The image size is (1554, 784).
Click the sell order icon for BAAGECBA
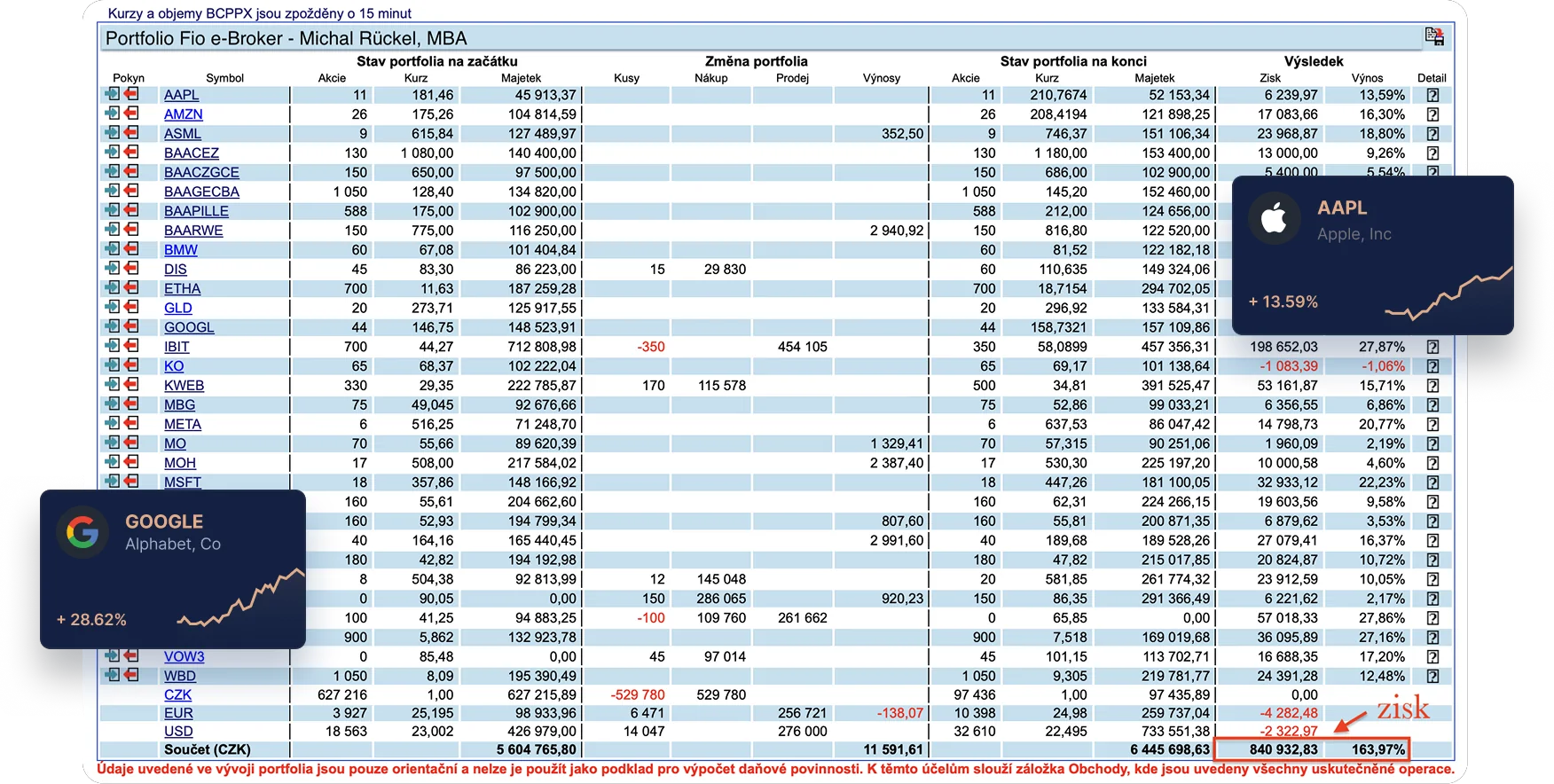[131, 191]
